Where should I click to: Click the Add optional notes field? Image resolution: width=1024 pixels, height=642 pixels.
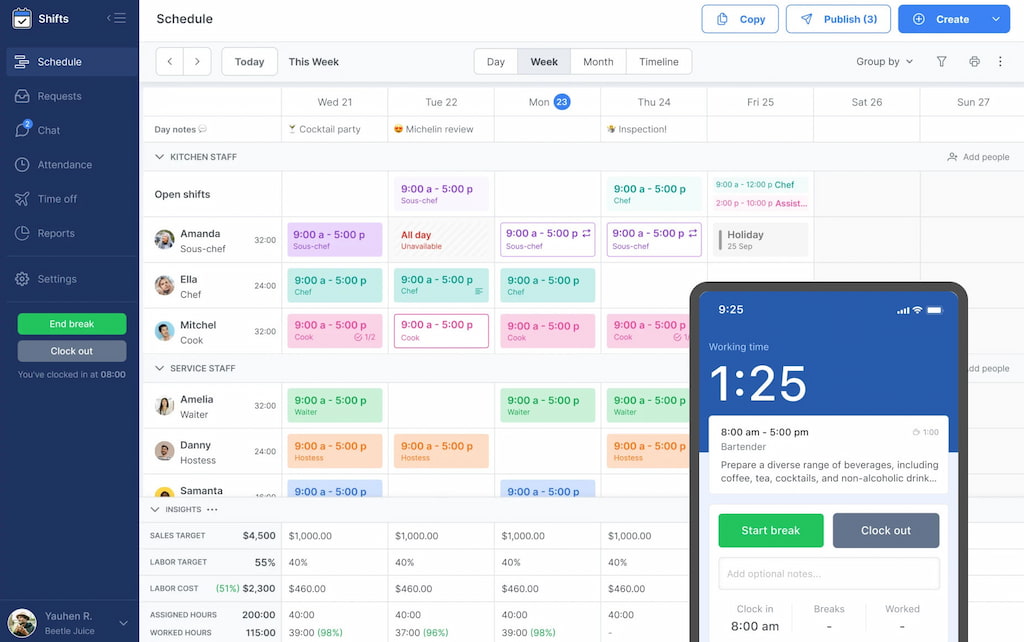point(828,573)
